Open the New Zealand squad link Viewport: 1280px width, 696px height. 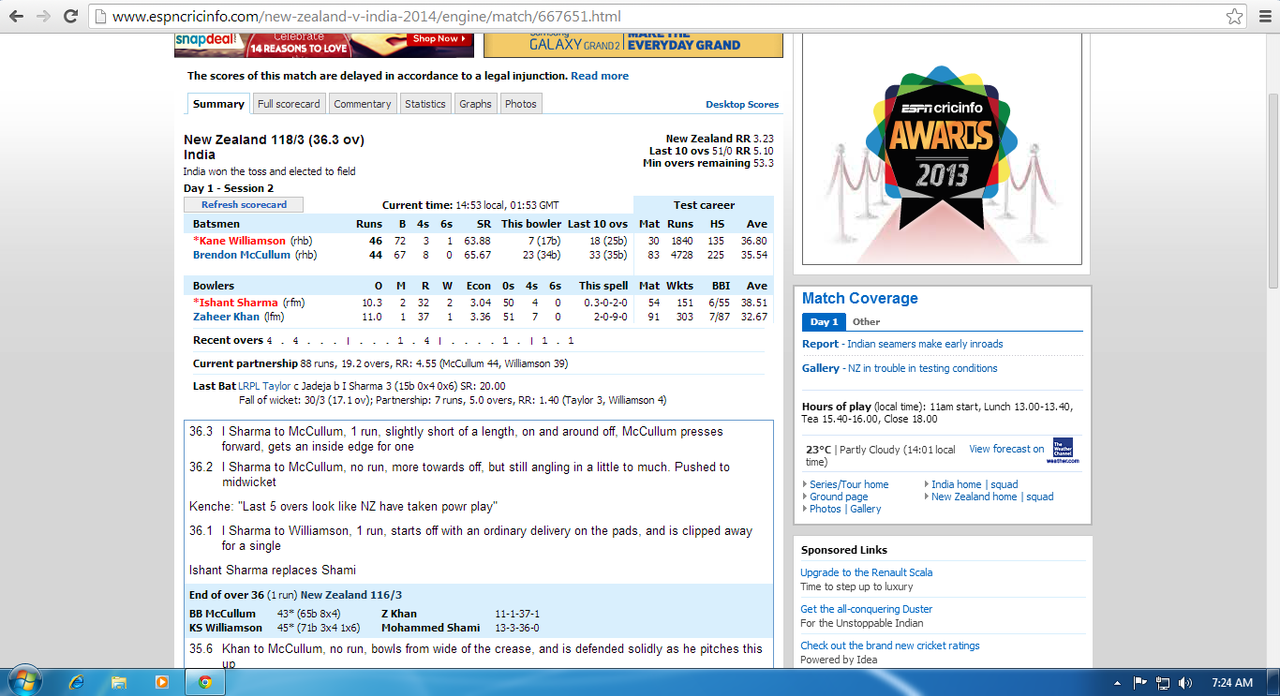[x=1040, y=497]
